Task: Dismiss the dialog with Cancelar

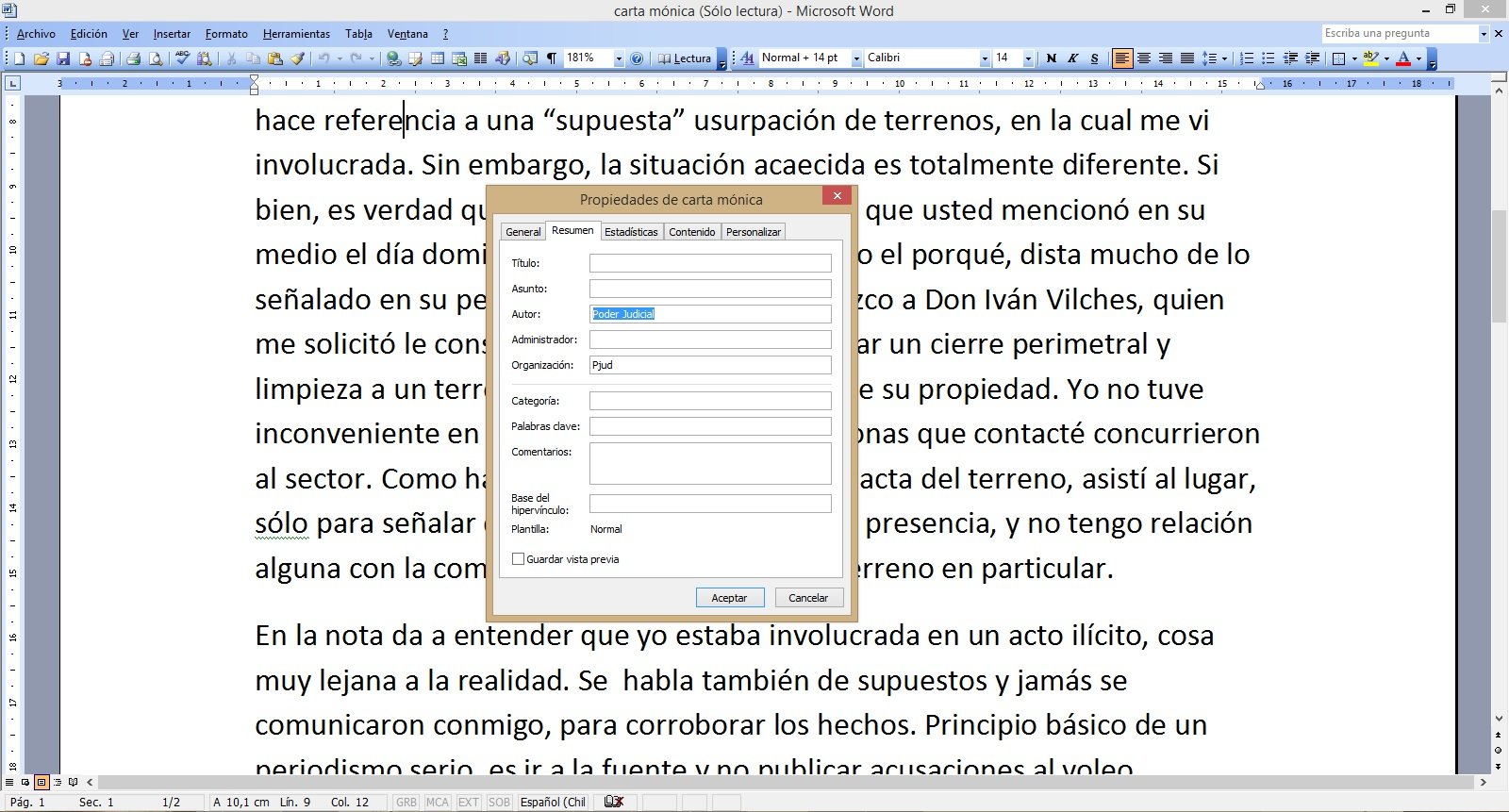Action: pyautogui.click(x=808, y=598)
